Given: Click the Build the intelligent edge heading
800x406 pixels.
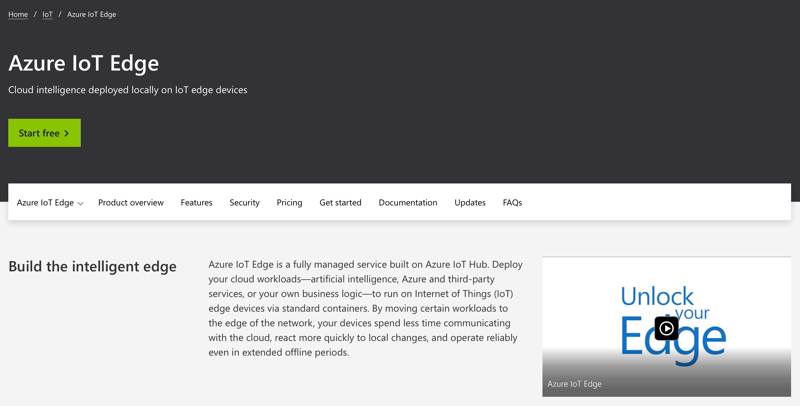Looking at the screenshot, I should pos(92,266).
